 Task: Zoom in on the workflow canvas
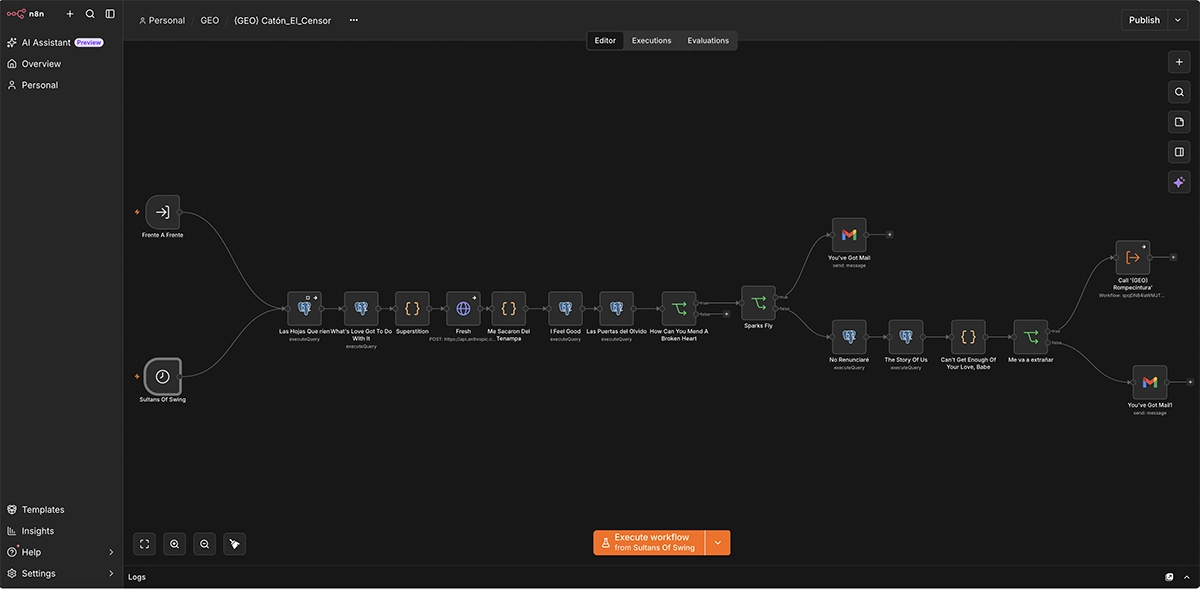(175, 544)
